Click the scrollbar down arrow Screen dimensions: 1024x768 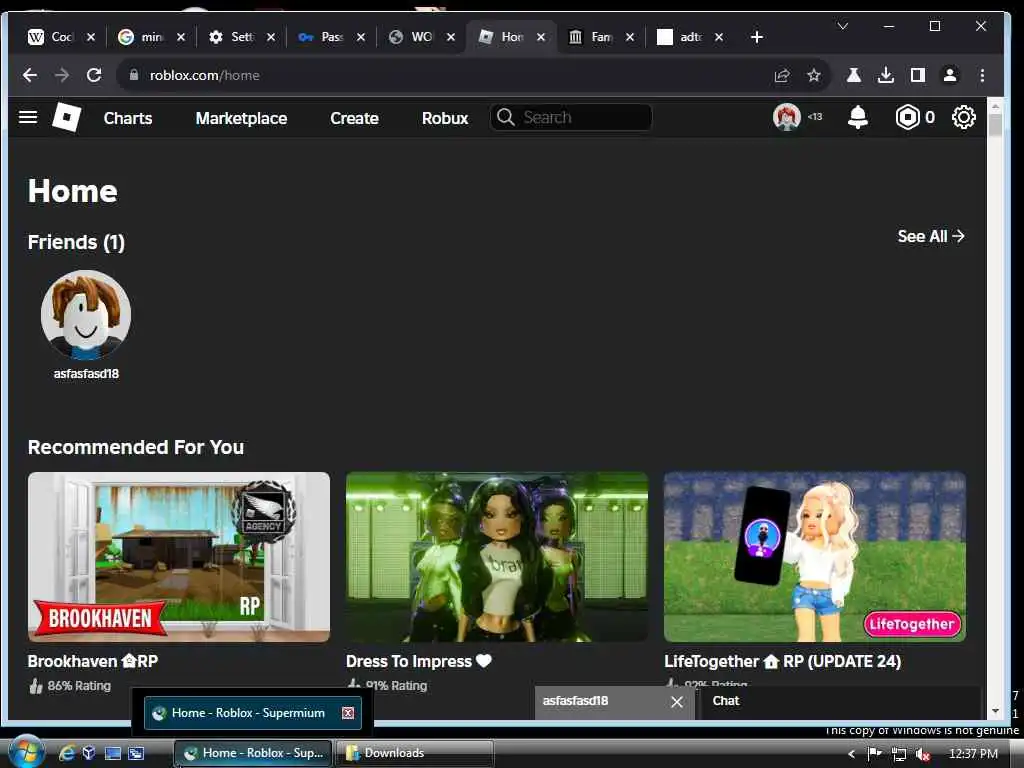[995, 711]
